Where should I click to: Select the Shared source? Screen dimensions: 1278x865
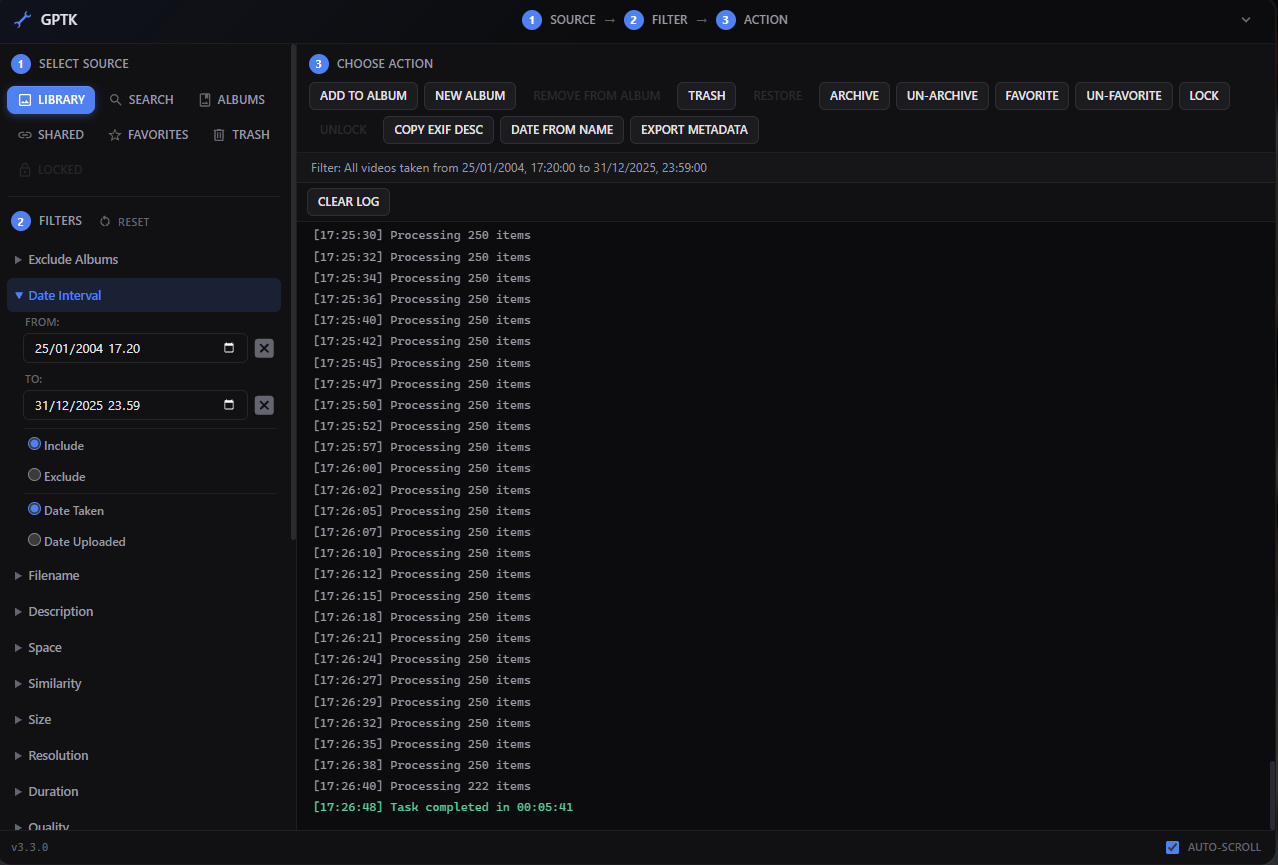click(51, 135)
